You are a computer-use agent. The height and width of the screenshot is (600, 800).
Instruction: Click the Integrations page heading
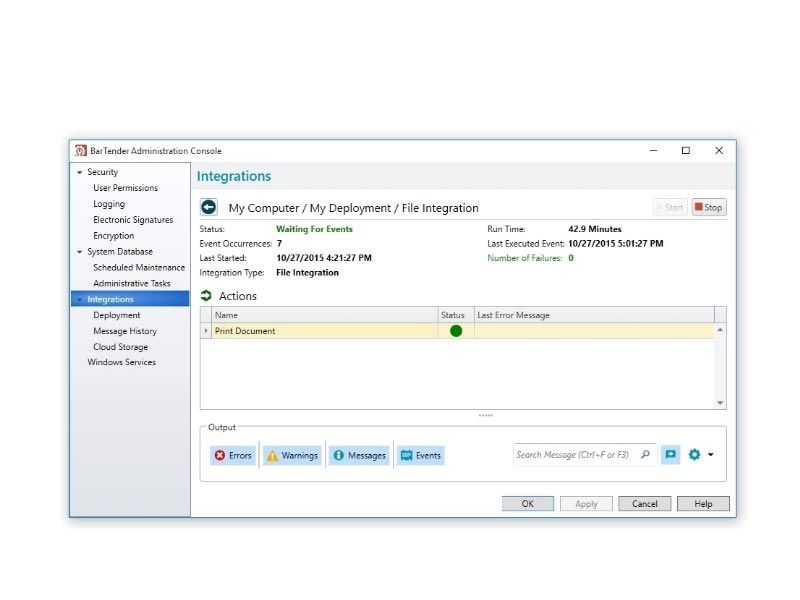pos(234,176)
